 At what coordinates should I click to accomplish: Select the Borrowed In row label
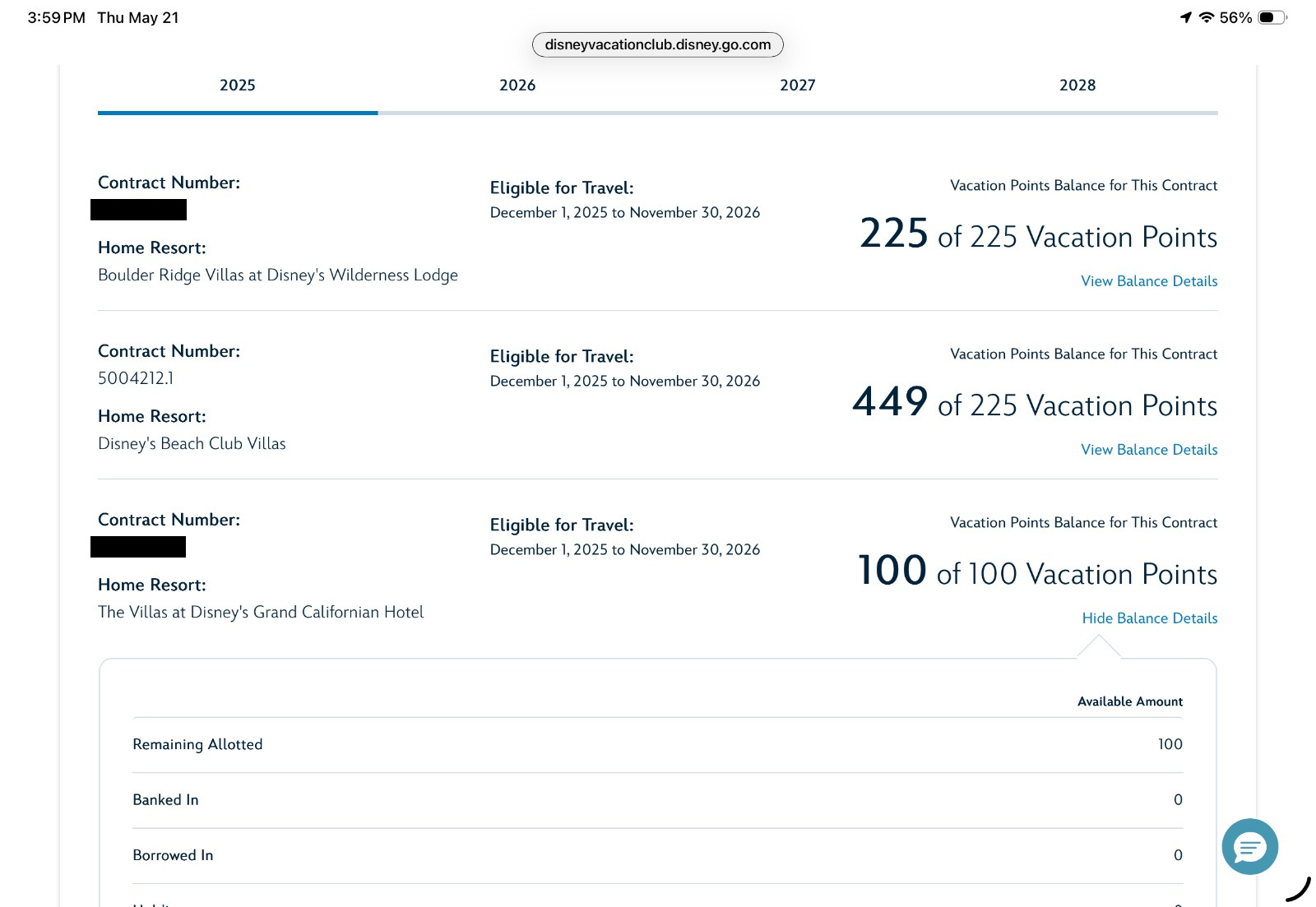pos(173,855)
